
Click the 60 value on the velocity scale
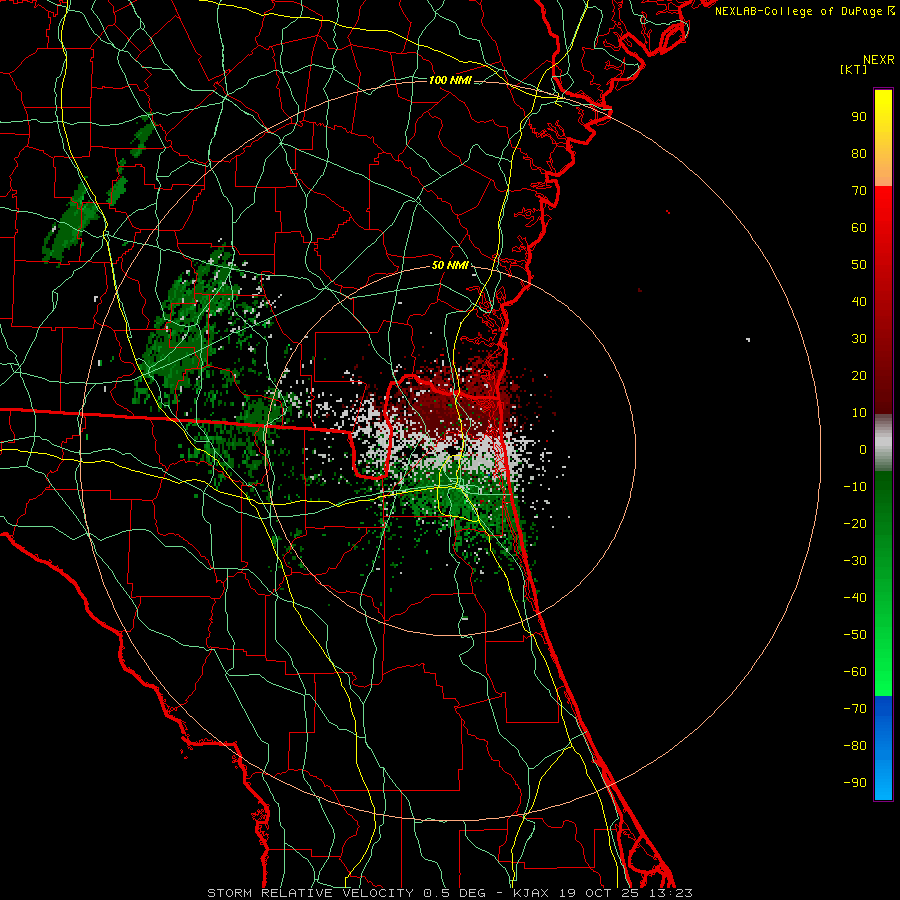859,227
